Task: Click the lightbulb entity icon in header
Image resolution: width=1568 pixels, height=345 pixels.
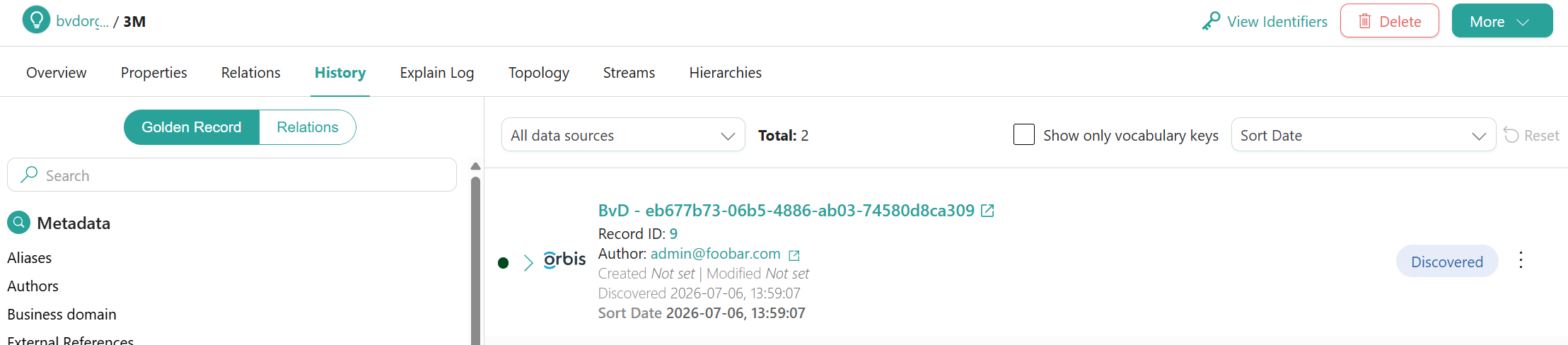Action: [36, 20]
